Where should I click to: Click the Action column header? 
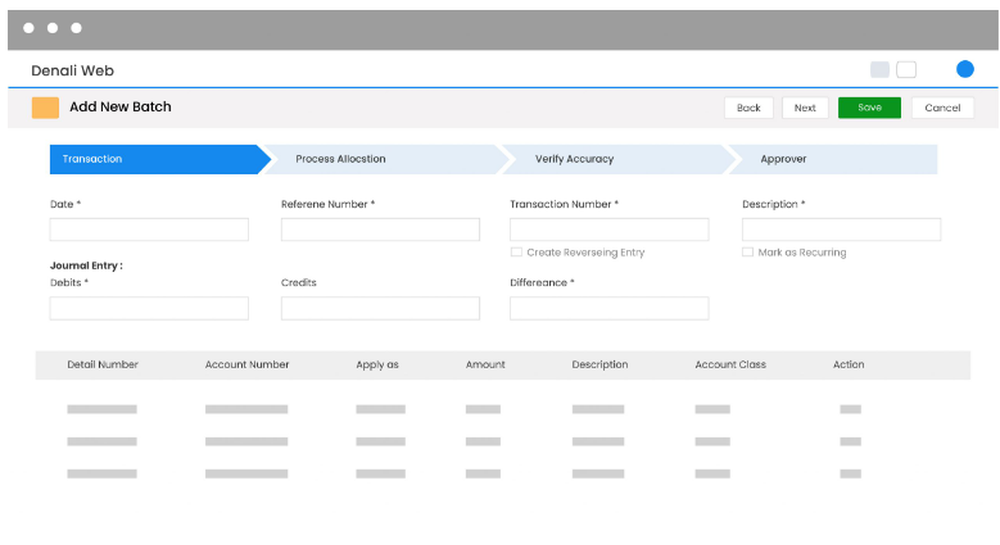coord(848,365)
